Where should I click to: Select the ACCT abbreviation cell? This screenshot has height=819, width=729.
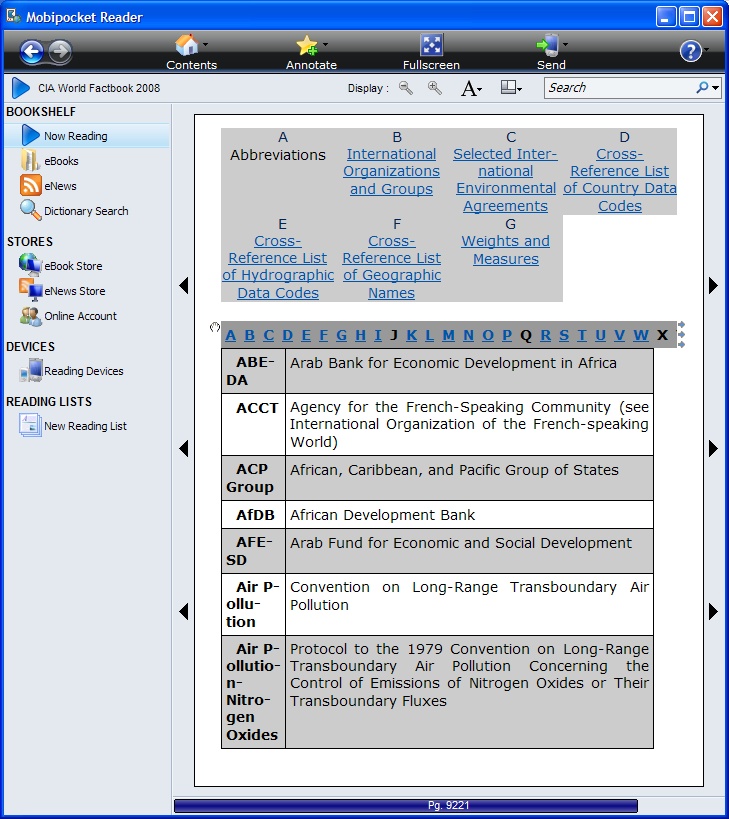pyautogui.click(x=253, y=424)
